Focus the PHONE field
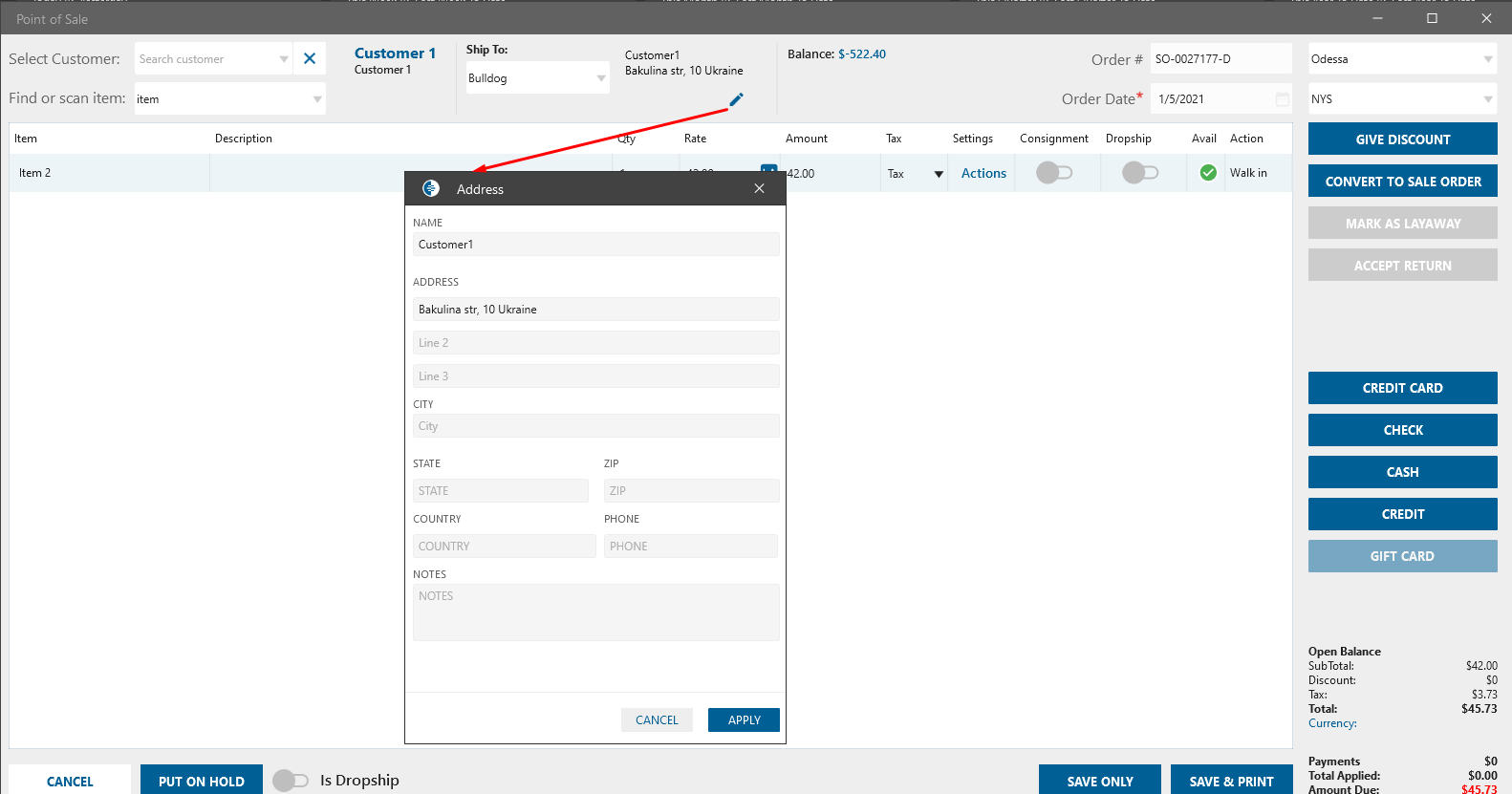Screen dimensions: 1512x794 [x=691, y=547]
